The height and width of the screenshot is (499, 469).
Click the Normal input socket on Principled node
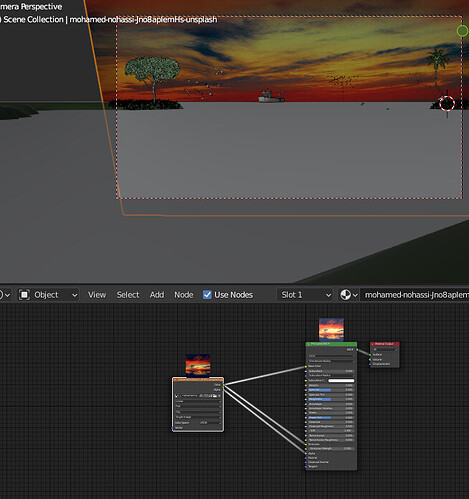306,458
